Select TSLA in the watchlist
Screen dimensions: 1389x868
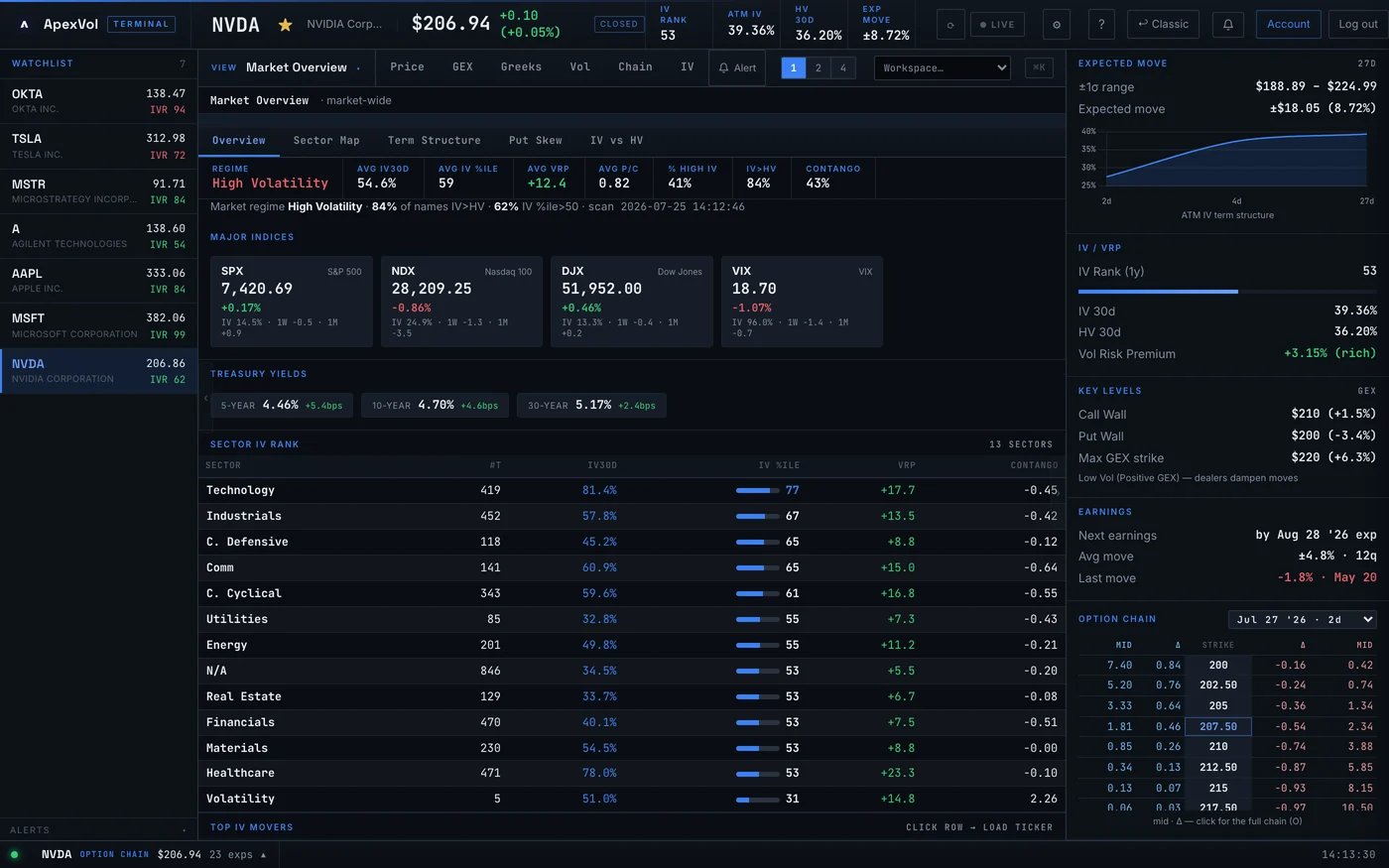pyautogui.click(x=98, y=146)
